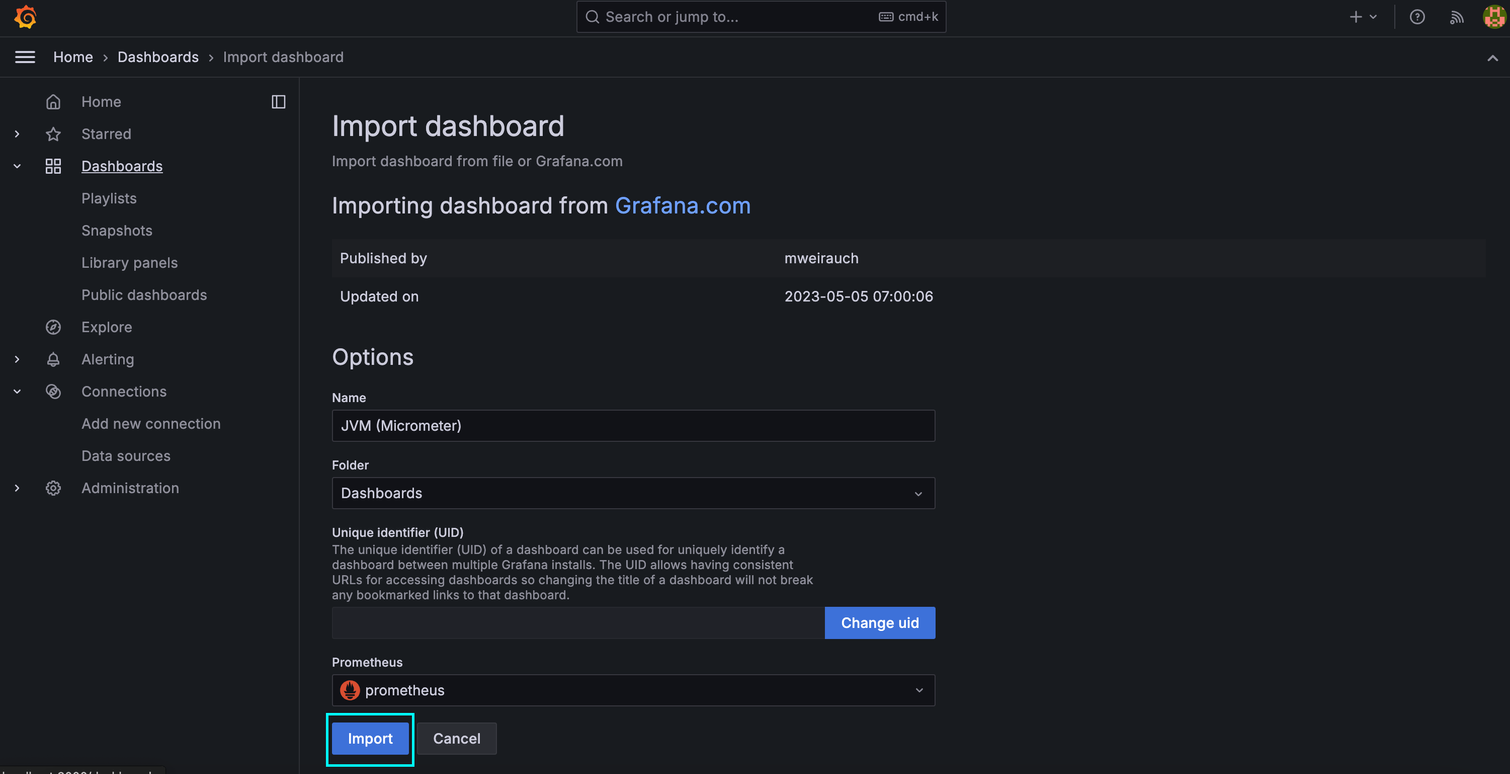Image resolution: width=1510 pixels, height=774 pixels.
Task: Click Dashboards in the breadcrumb
Action: pos(158,57)
